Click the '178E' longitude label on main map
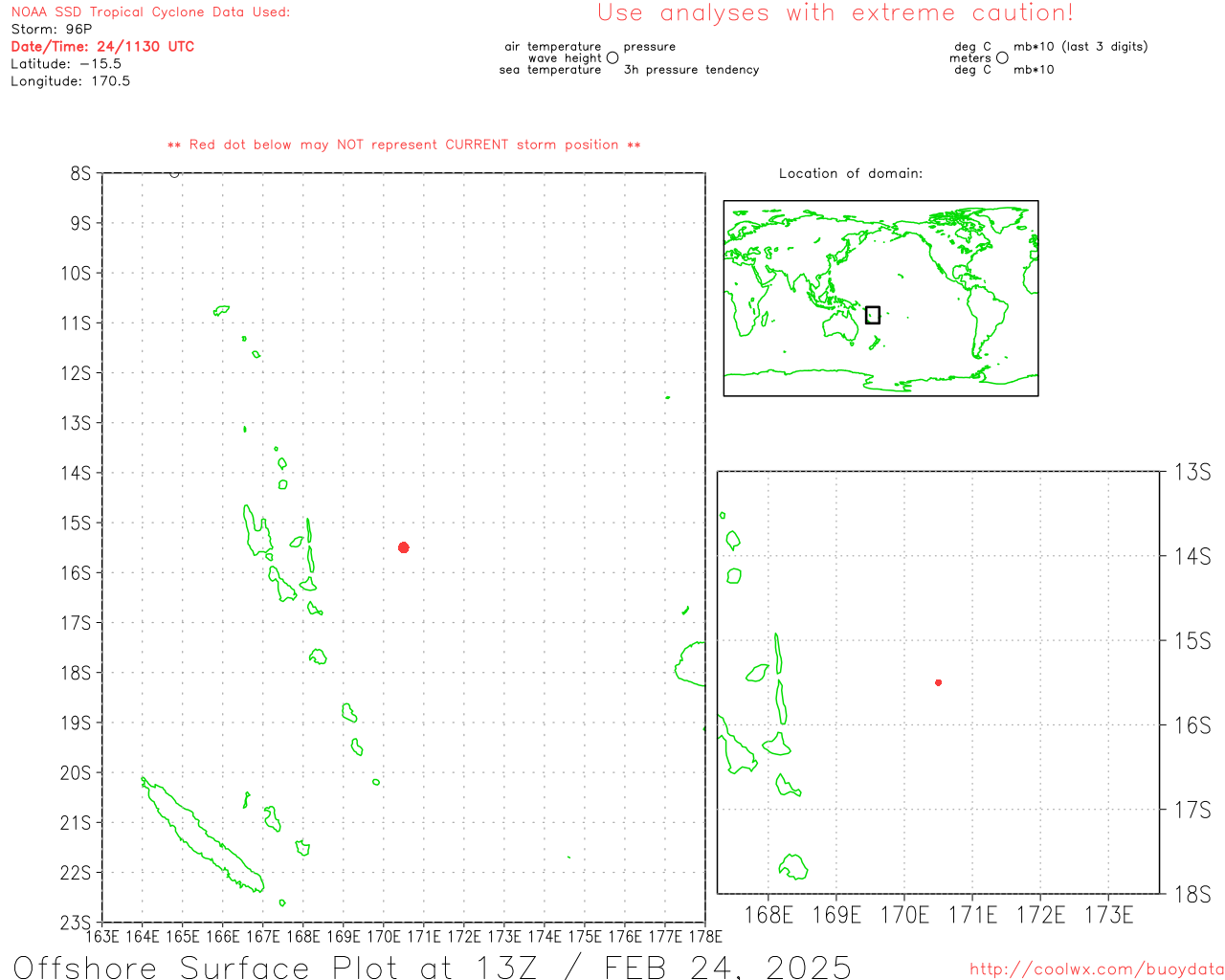 tap(705, 936)
